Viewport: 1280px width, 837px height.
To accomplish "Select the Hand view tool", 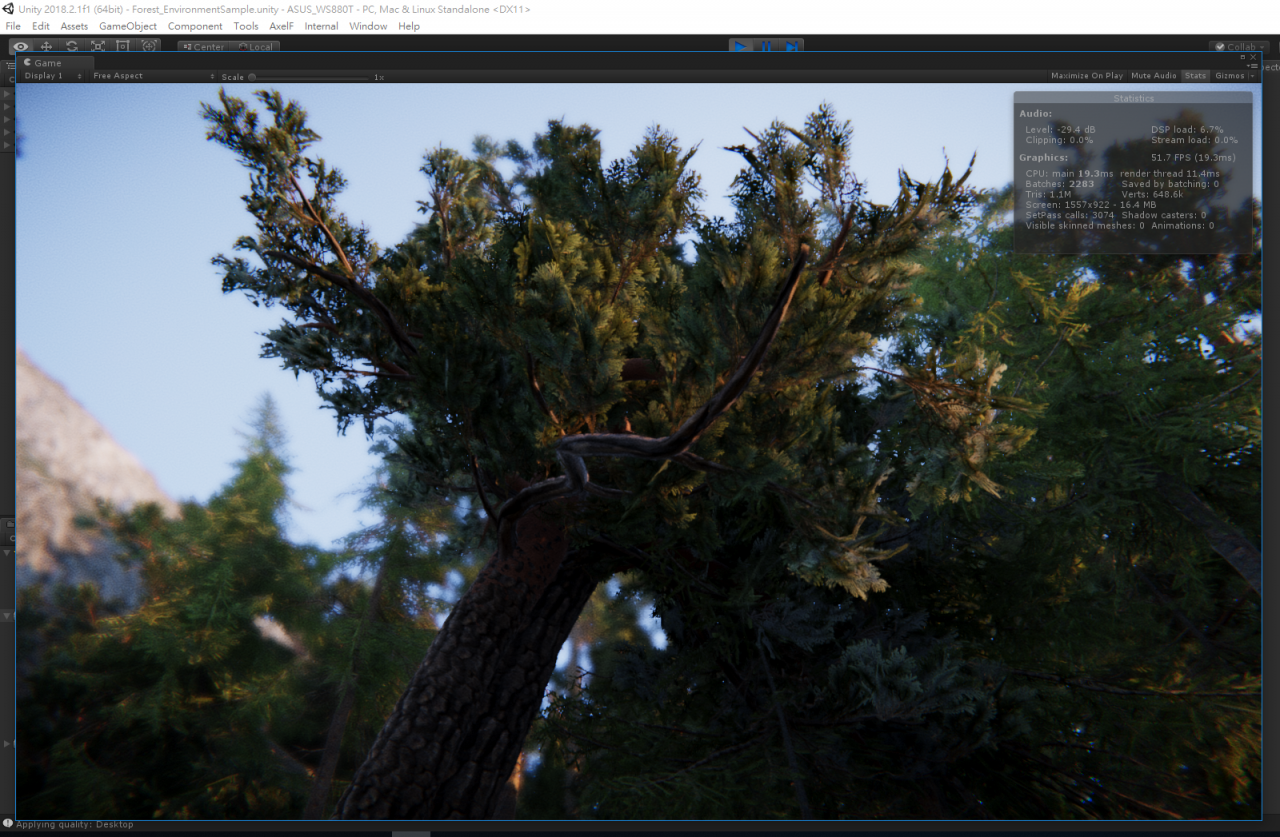I will [x=20, y=46].
